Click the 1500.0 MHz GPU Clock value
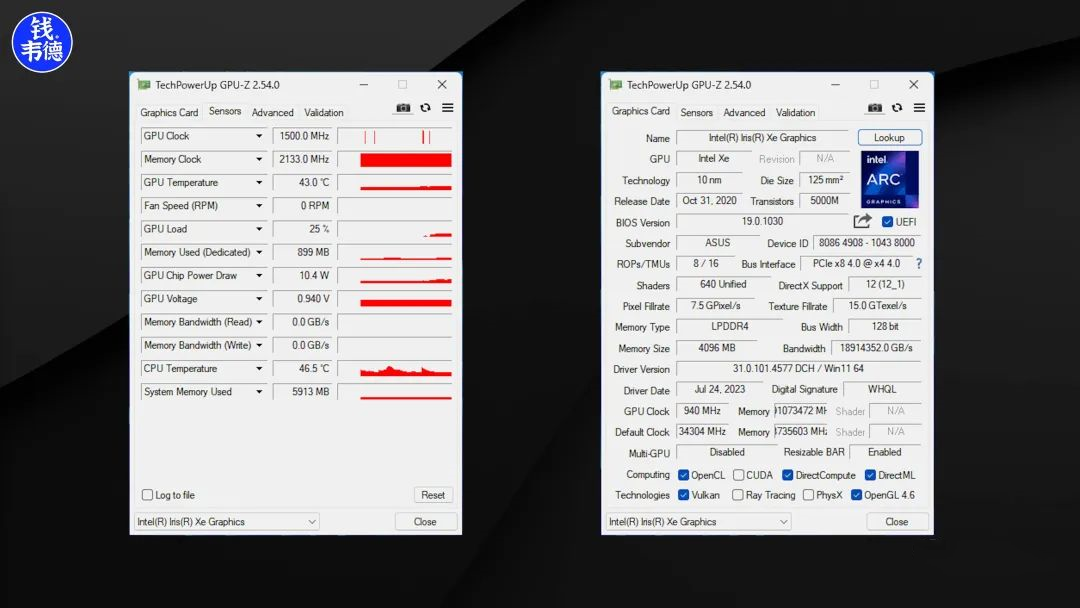This screenshot has width=1080, height=608. coord(303,136)
